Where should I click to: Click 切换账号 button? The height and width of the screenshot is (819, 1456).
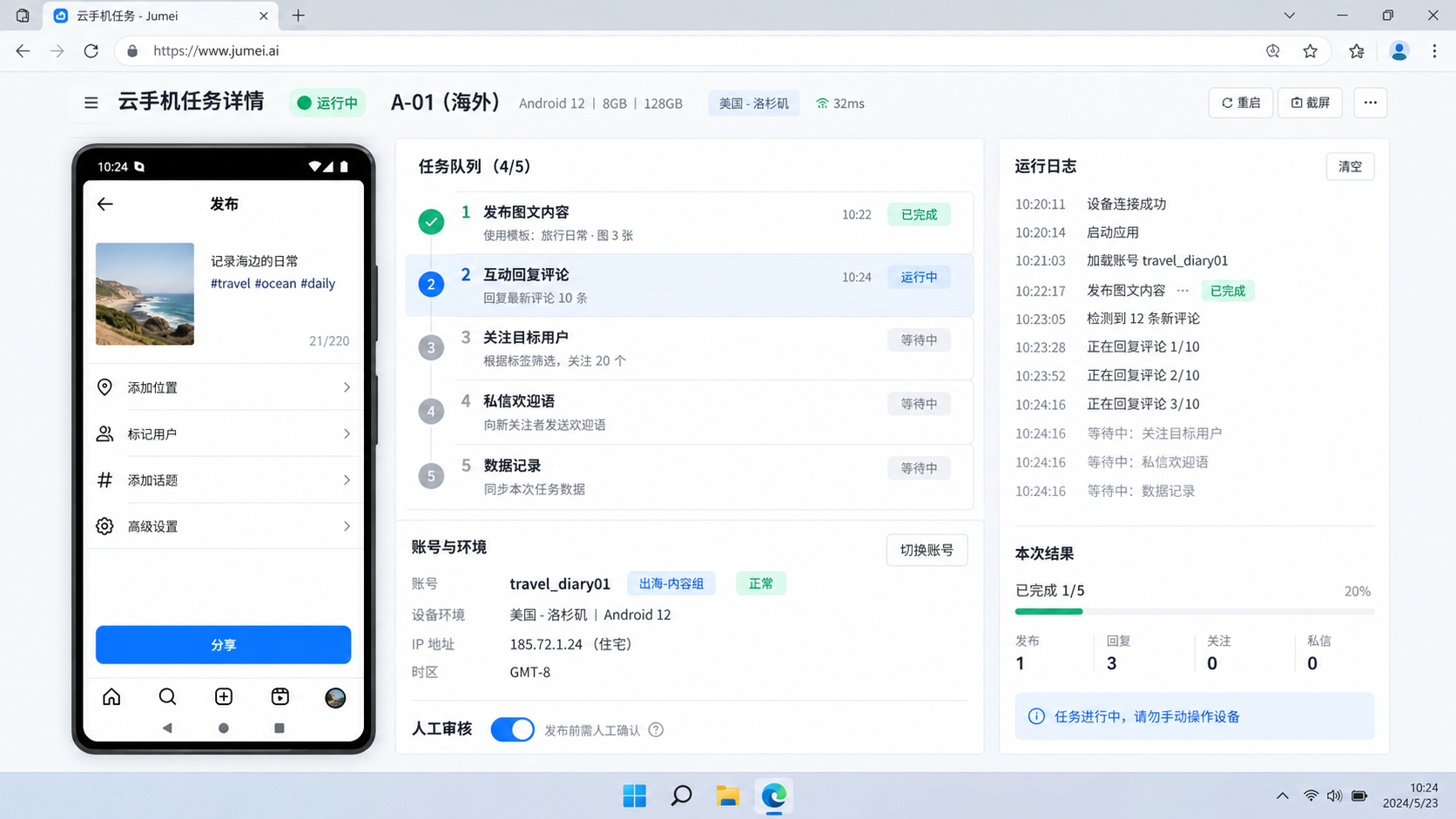click(x=927, y=550)
